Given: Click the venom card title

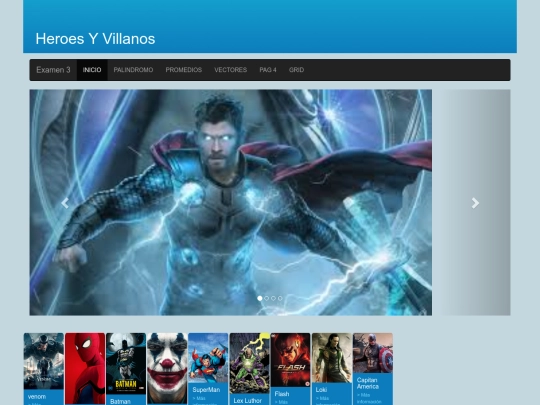Looking at the screenshot, I should [x=37, y=396].
